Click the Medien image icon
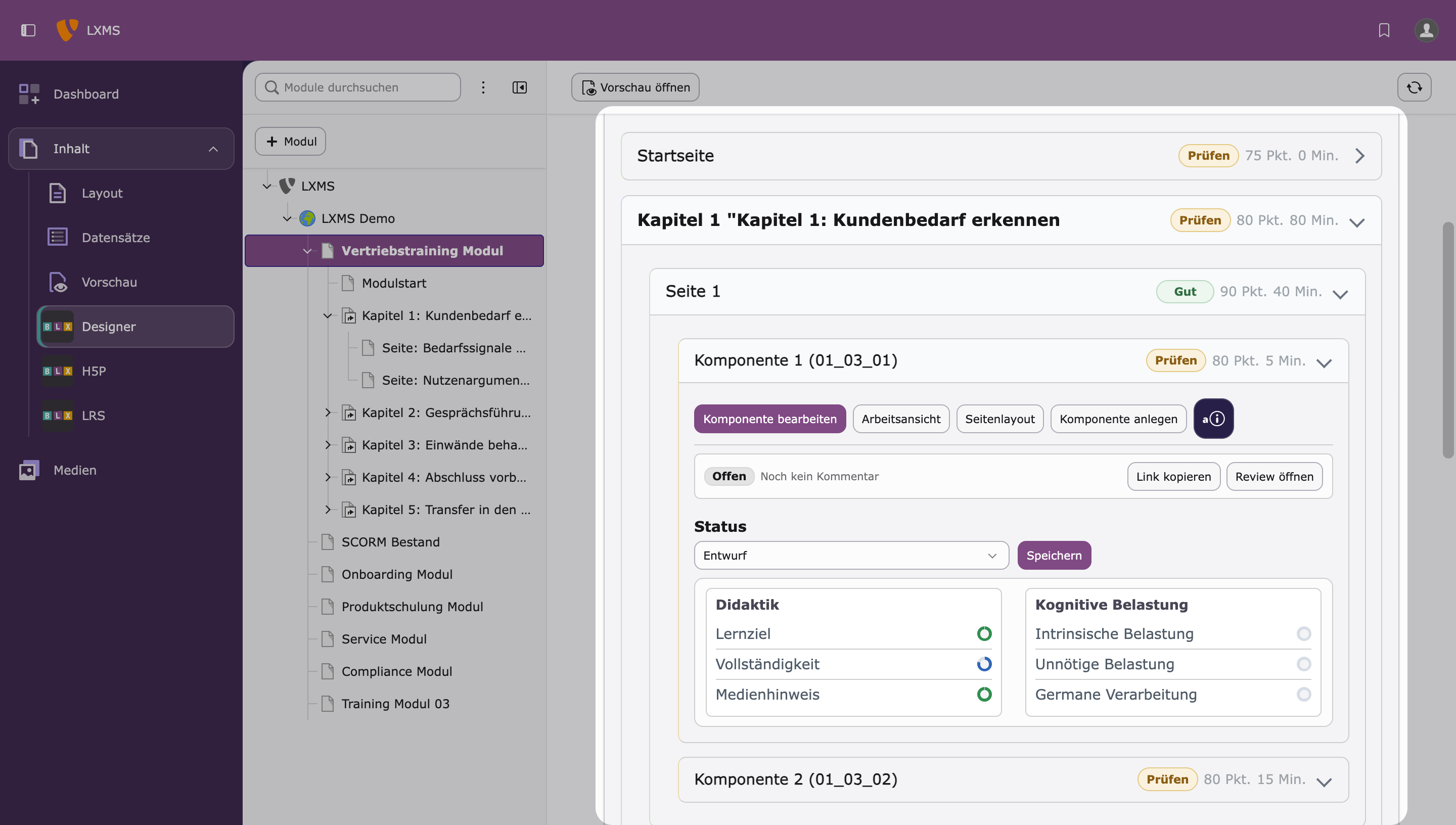 pyautogui.click(x=29, y=470)
